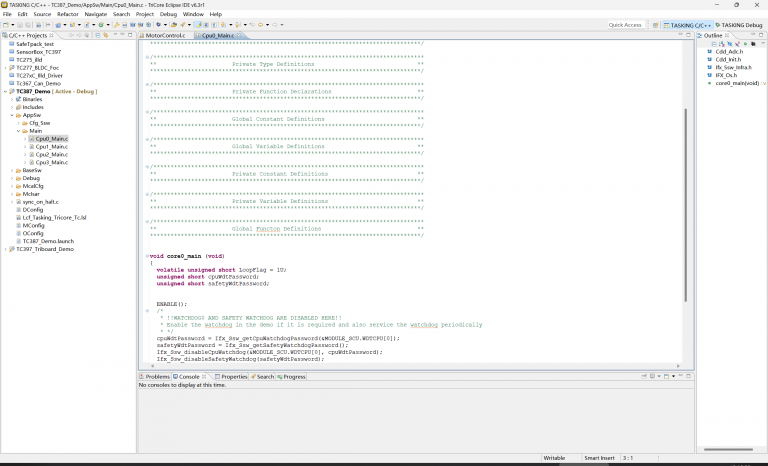This screenshot has width=768, height=466.
Task: Click the wrench build settings icon
Action: pos(117,25)
